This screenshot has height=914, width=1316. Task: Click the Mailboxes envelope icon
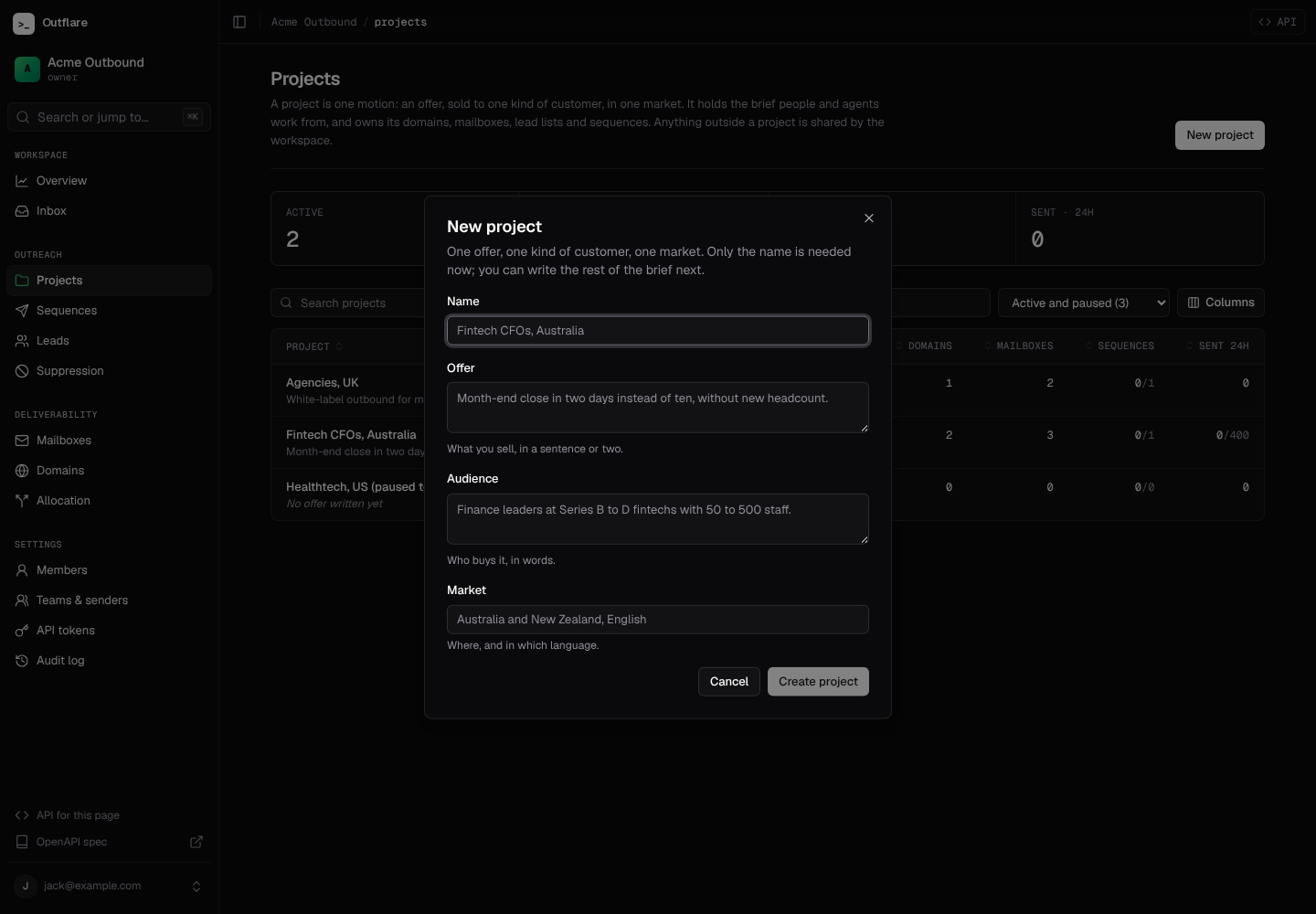tap(22, 441)
